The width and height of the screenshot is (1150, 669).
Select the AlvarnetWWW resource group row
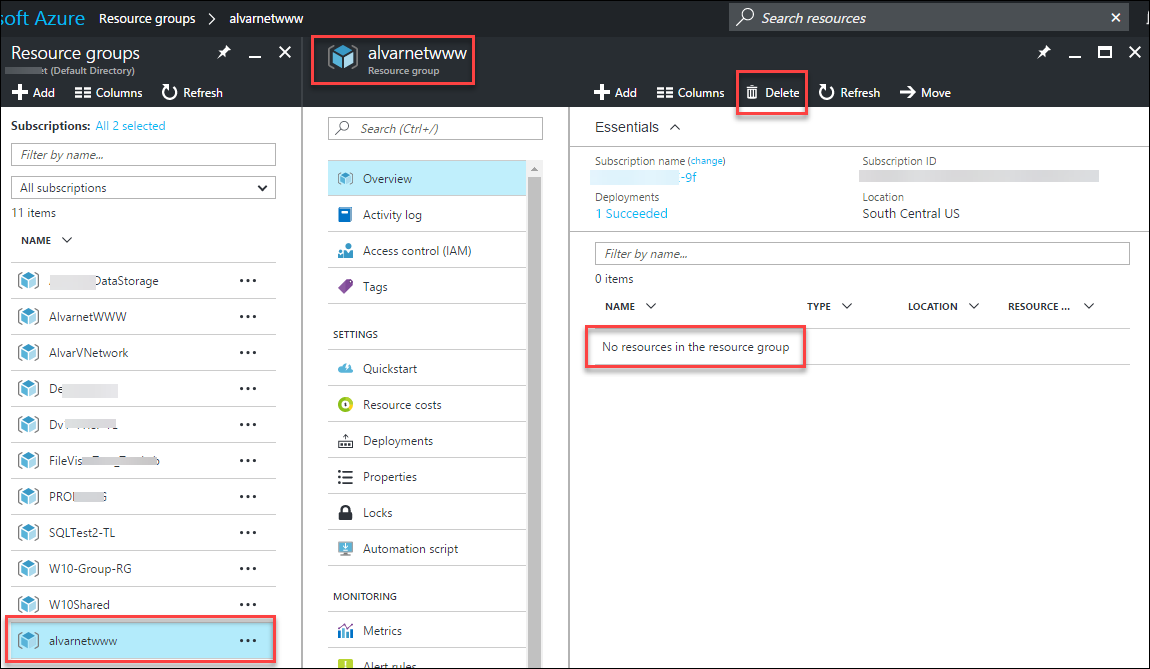144,316
